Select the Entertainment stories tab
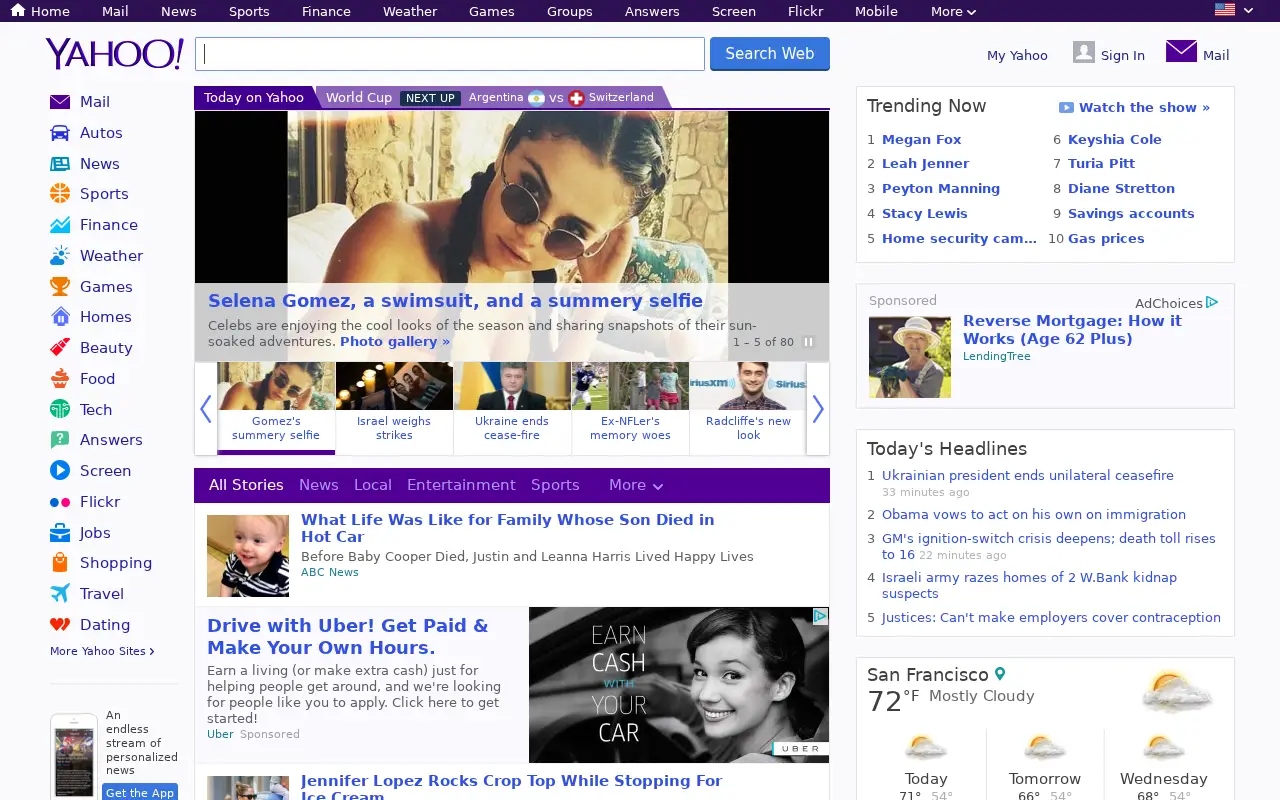1280x800 pixels. (461, 485)
